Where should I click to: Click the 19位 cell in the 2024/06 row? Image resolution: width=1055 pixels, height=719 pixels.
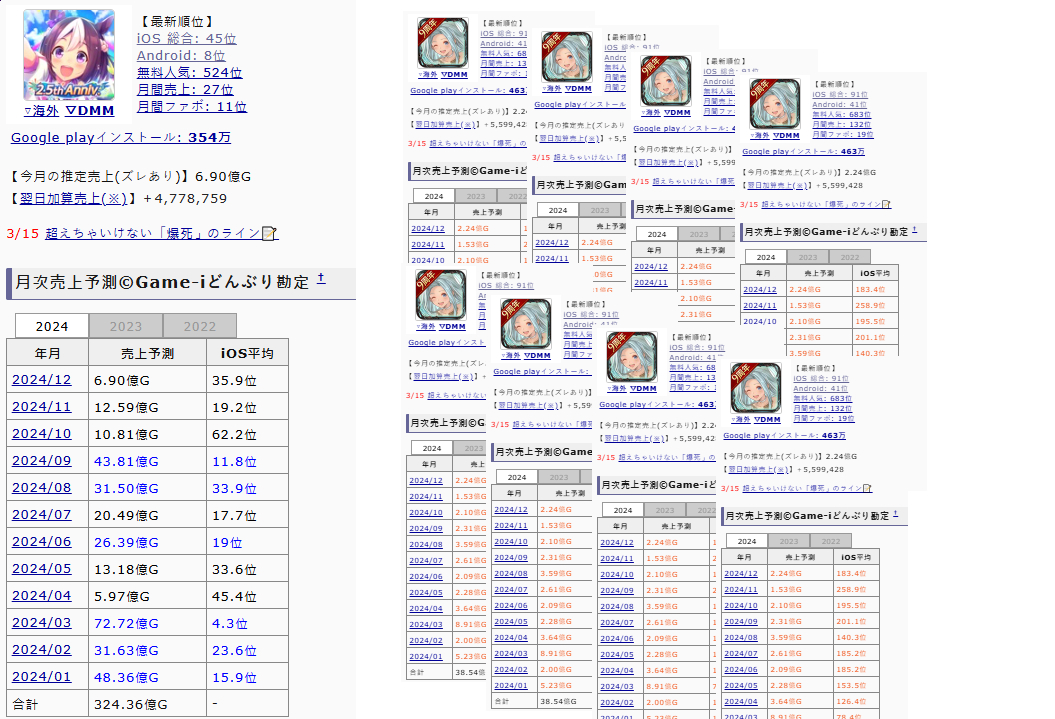click(248, 541)
